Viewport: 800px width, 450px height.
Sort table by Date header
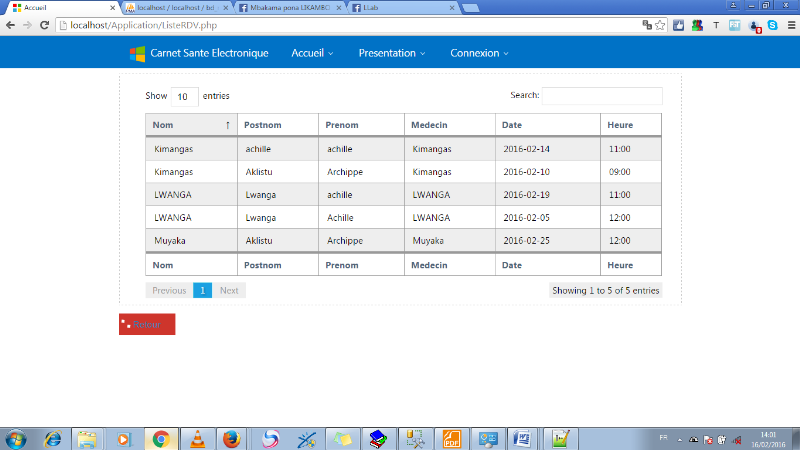pyautogui.click(x=547, y=125)
